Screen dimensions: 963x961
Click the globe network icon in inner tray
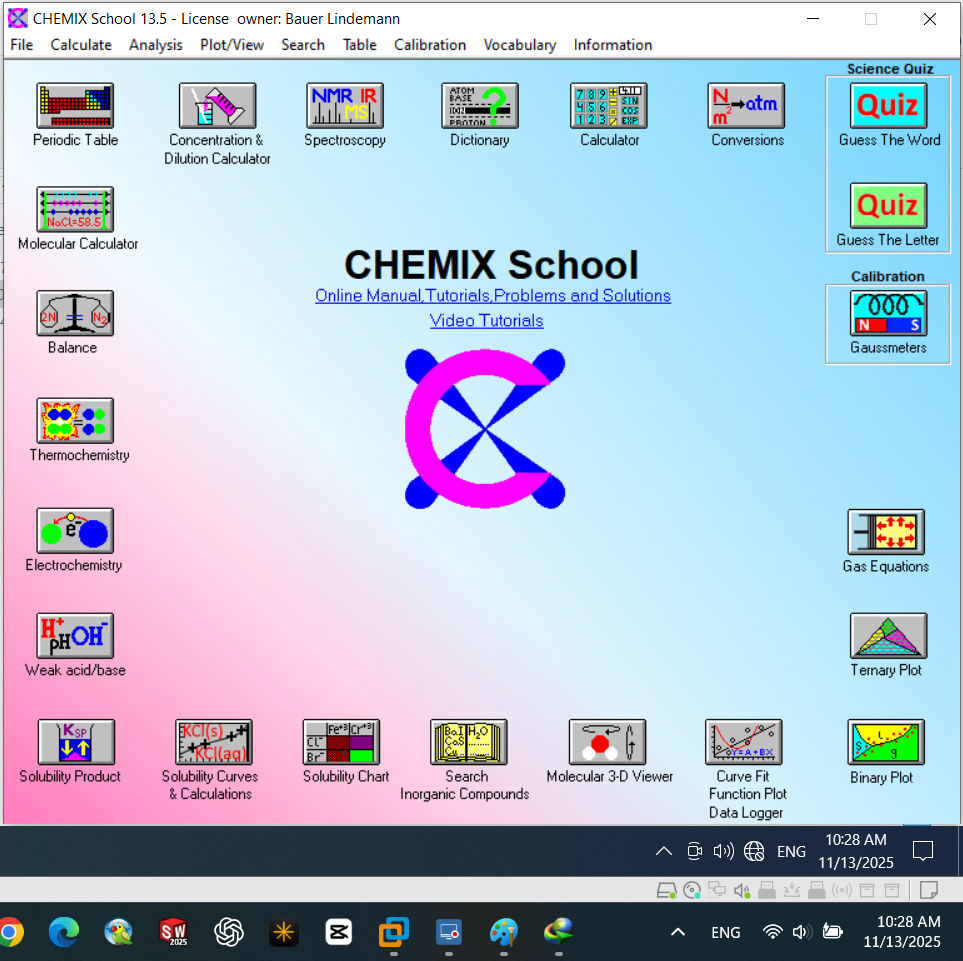click(x=754, y=852)
